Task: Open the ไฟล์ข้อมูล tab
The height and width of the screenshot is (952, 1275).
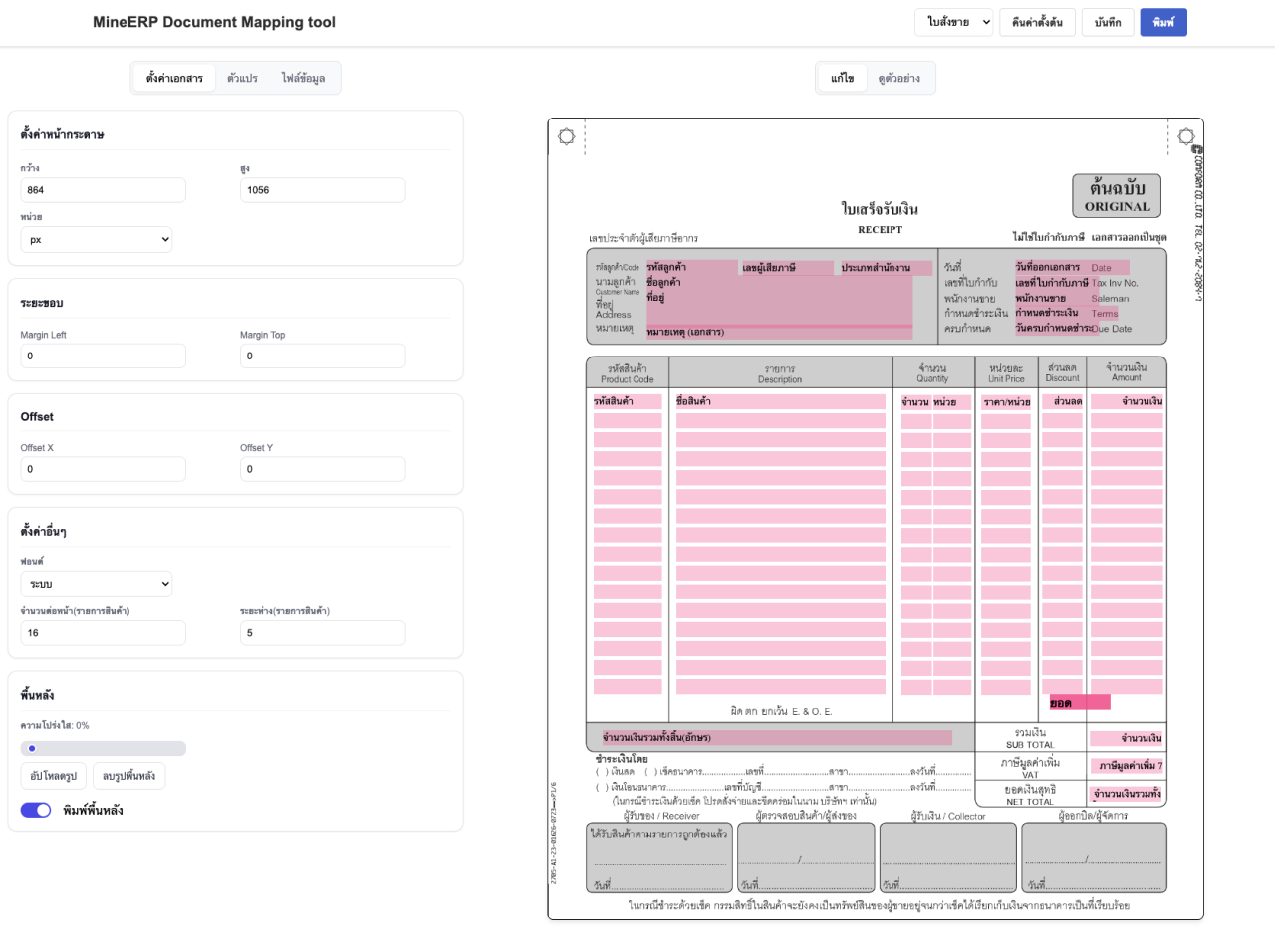Action: (303, 78)
